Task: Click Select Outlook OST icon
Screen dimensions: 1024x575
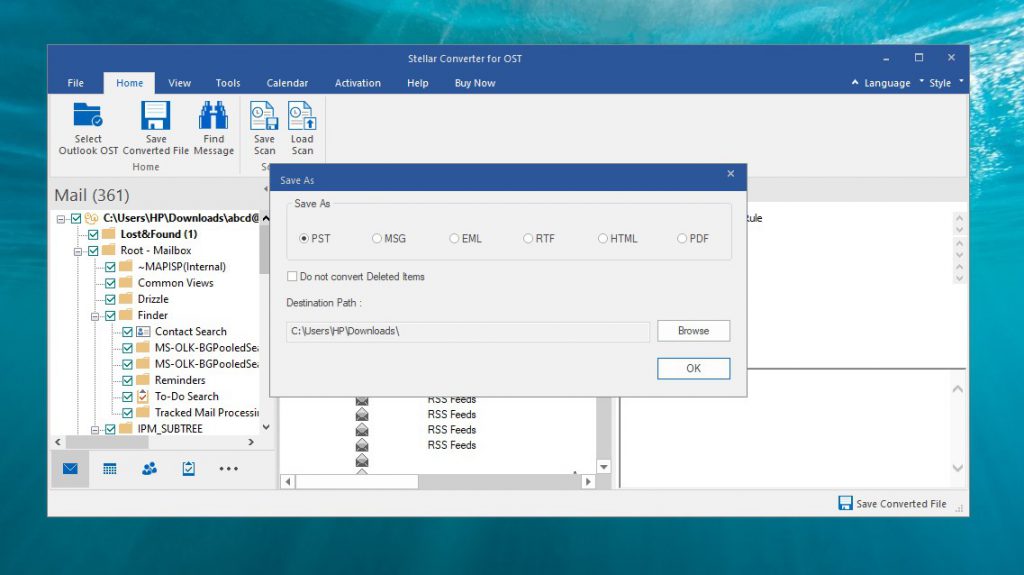Action: click(x=88, y=116)
